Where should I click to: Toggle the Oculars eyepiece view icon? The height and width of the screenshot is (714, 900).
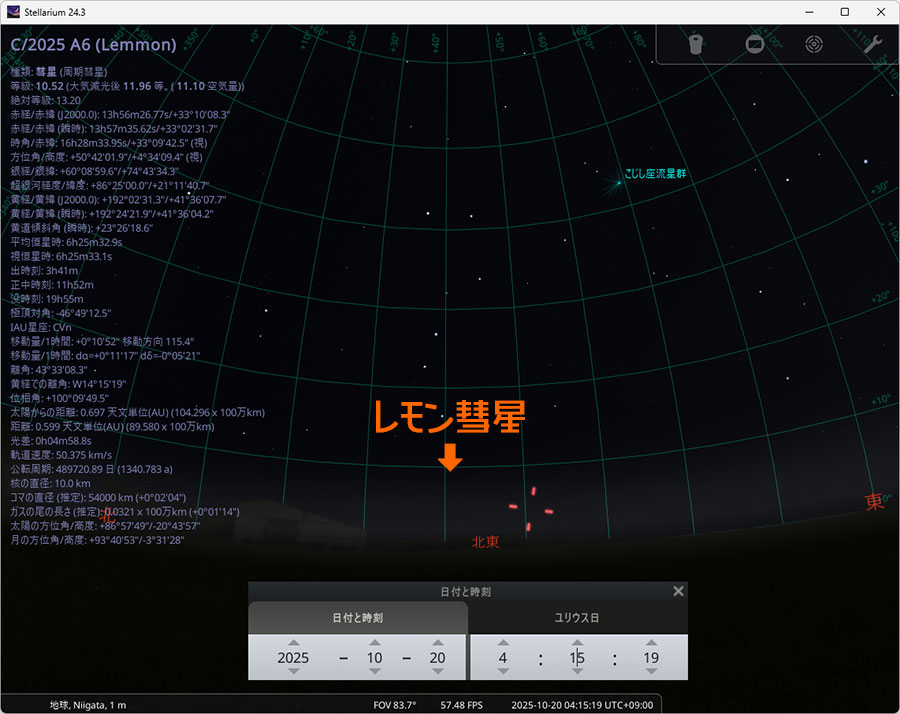click(x=696, y=44)
